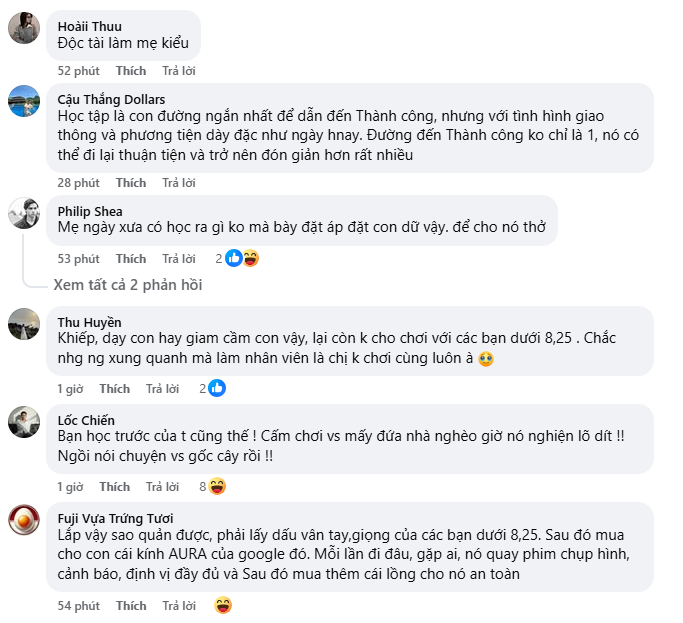Click Fuji Vựa Trứng Tươi's egg avatar
Viewport: 683px width, 623px height.
pyautogui.click(x=24, y=521)
